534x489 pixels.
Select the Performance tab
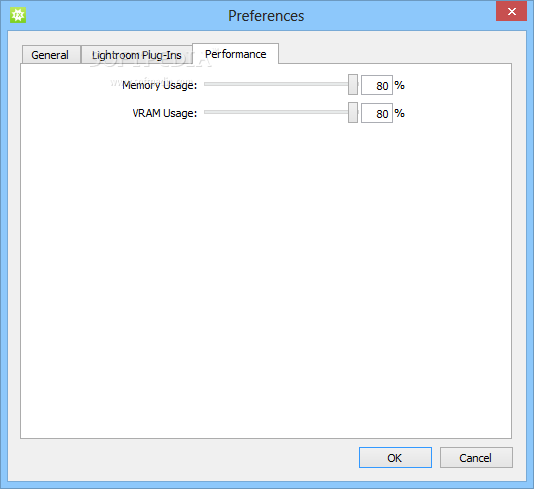(x=235, y=53)
